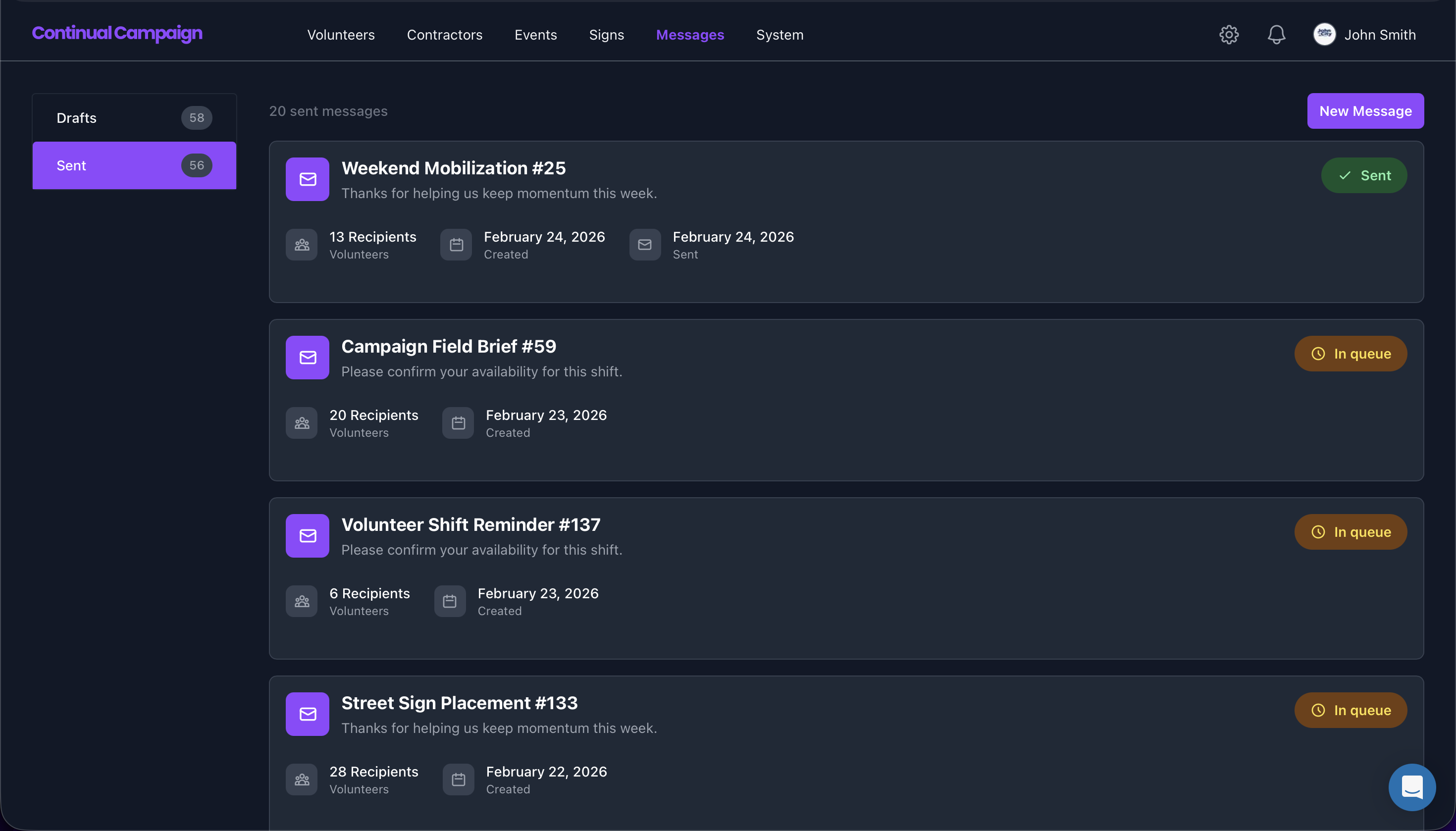
Task: Click calendar icon beside February 22, 2026
Action: pos(458,779)
